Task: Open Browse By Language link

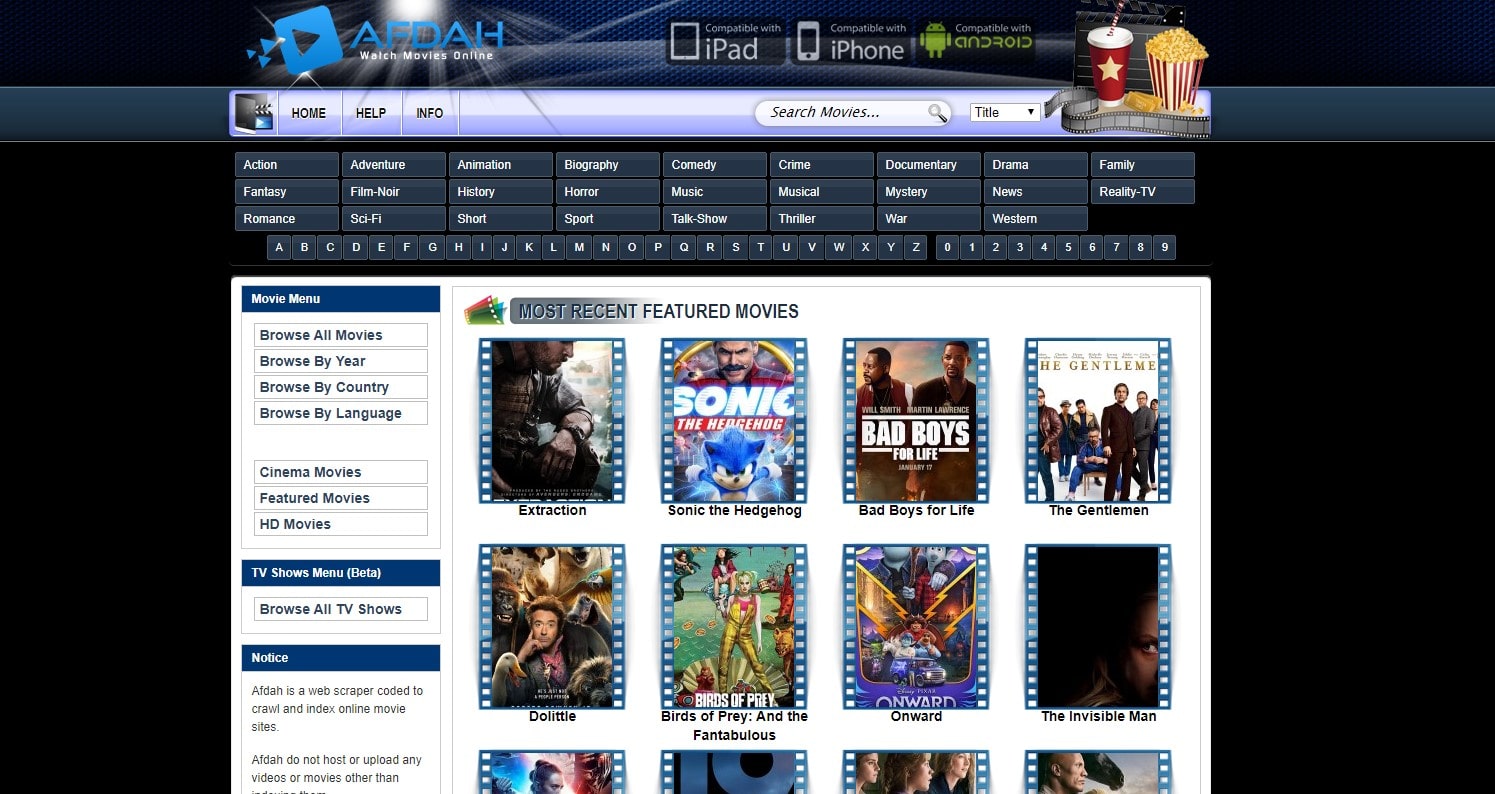Action: 341,413
